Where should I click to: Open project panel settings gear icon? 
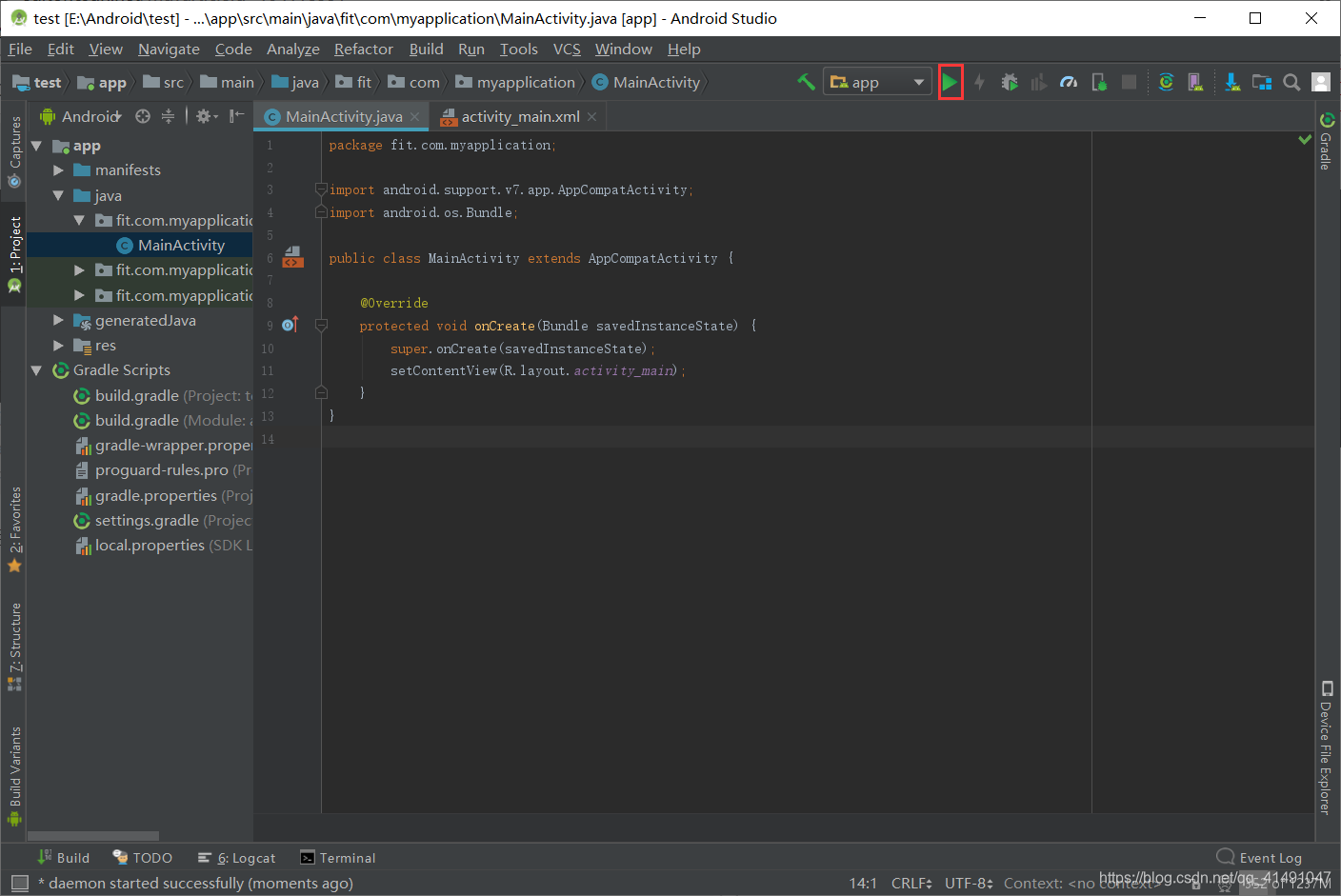(206, 116)
